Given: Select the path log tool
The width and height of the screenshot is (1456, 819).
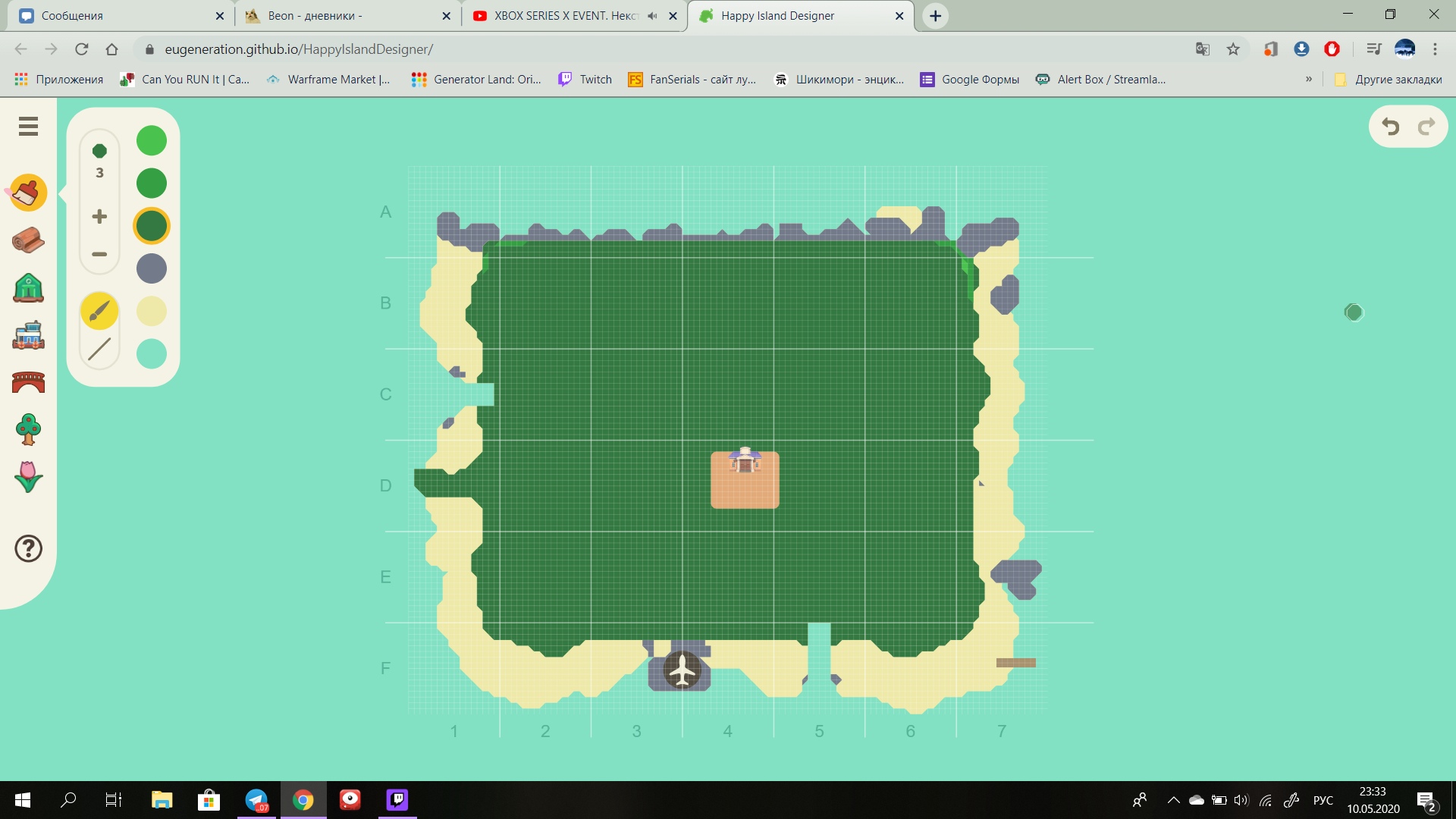Looking at the screenshot, I should [x=28, y=240].
